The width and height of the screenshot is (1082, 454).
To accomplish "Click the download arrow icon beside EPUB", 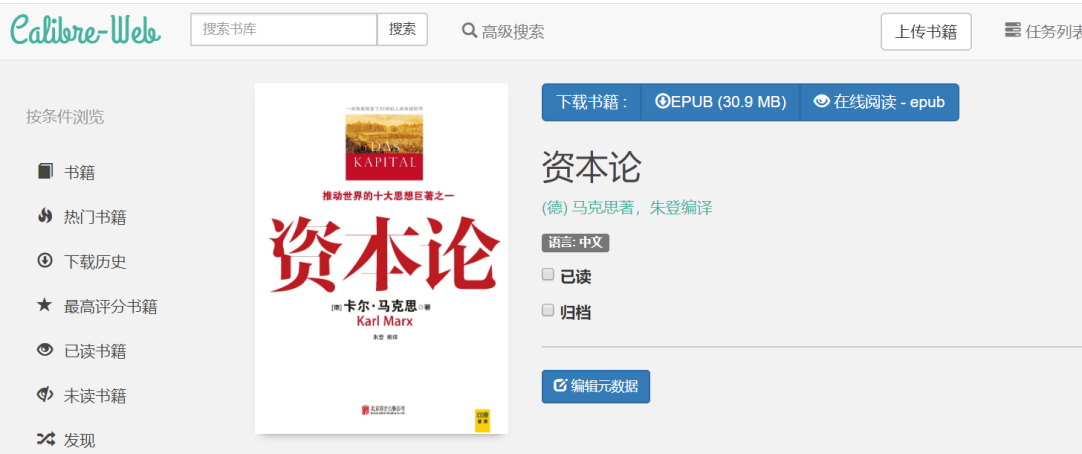I will [x=662, y=101].
